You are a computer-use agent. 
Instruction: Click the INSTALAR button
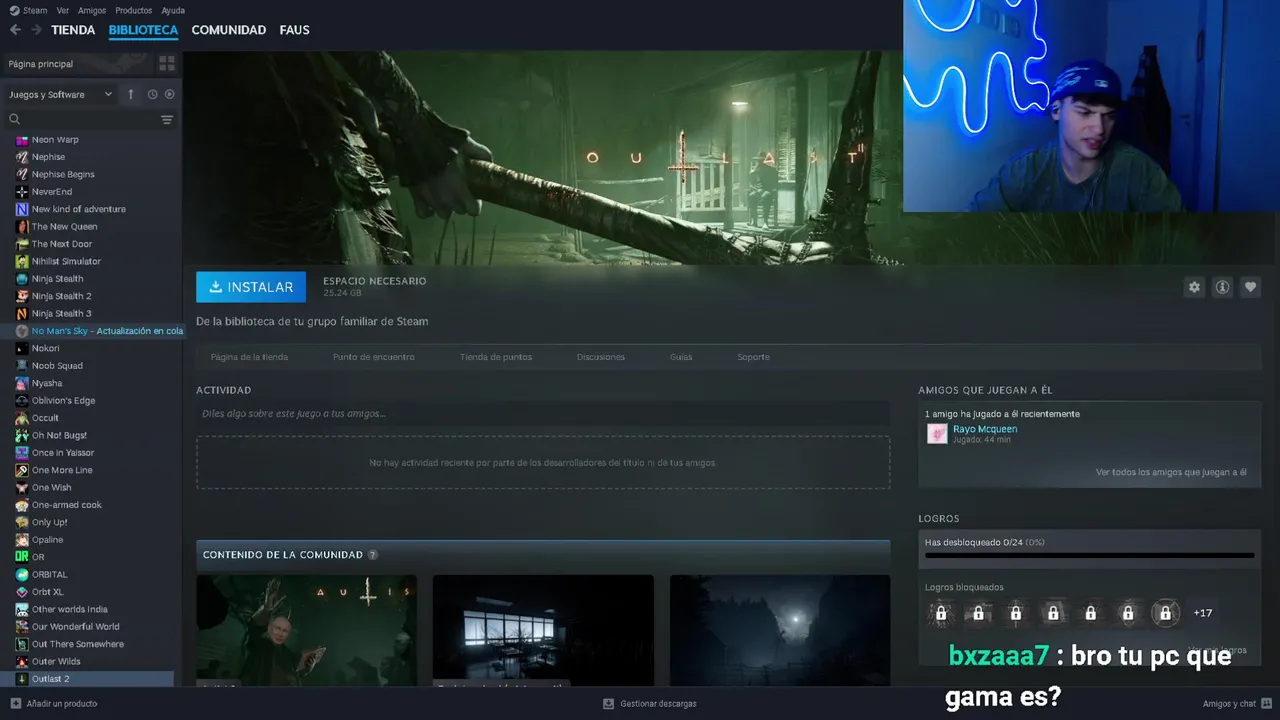pyautogui.click(x=251, y=287)
